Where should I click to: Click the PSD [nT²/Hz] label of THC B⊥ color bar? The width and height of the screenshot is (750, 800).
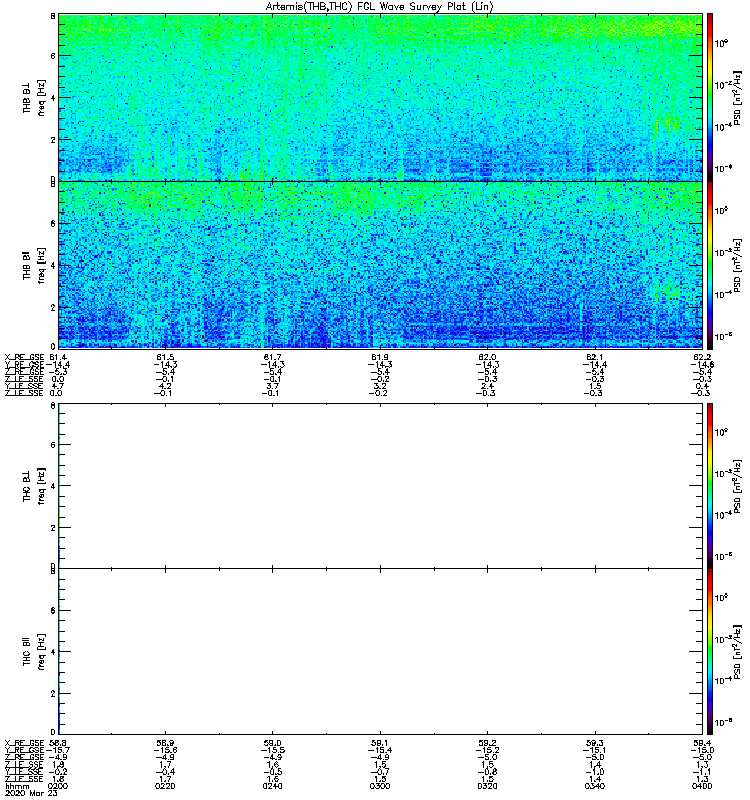[736, 486]
